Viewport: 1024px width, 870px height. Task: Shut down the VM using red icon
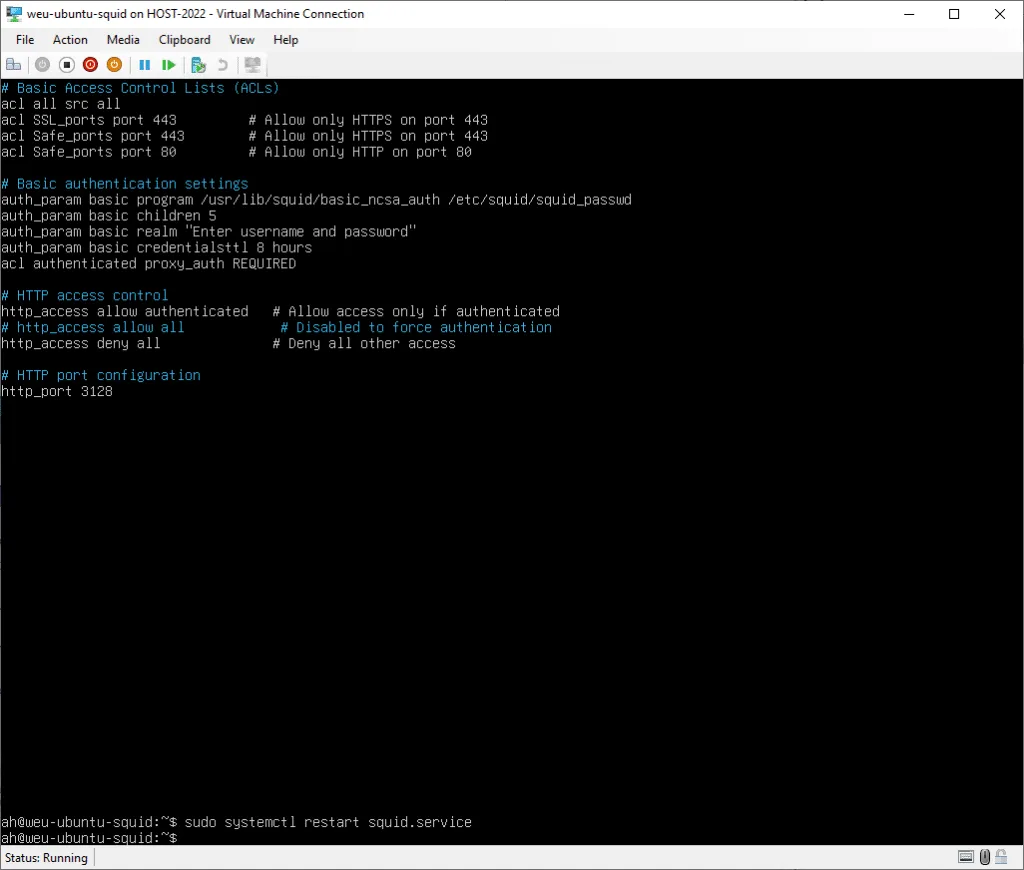[91, 65]
